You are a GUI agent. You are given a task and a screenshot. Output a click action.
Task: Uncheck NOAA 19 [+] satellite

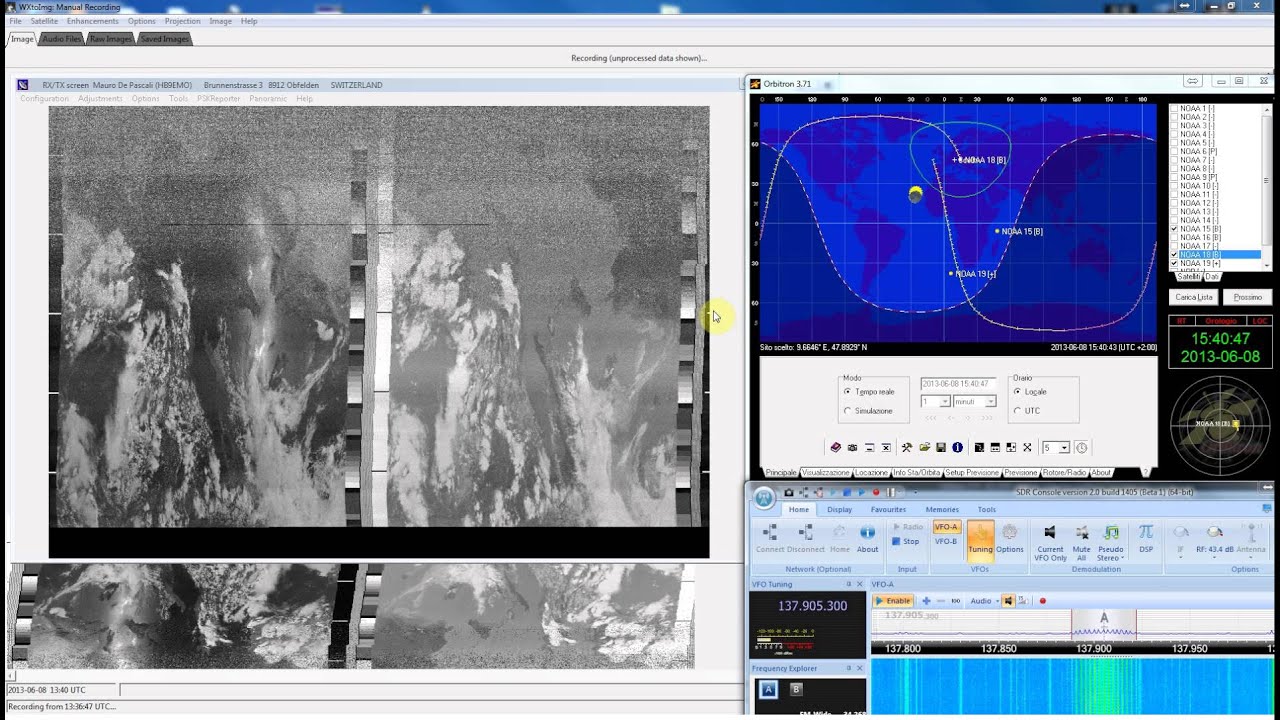pos(1175,263)
